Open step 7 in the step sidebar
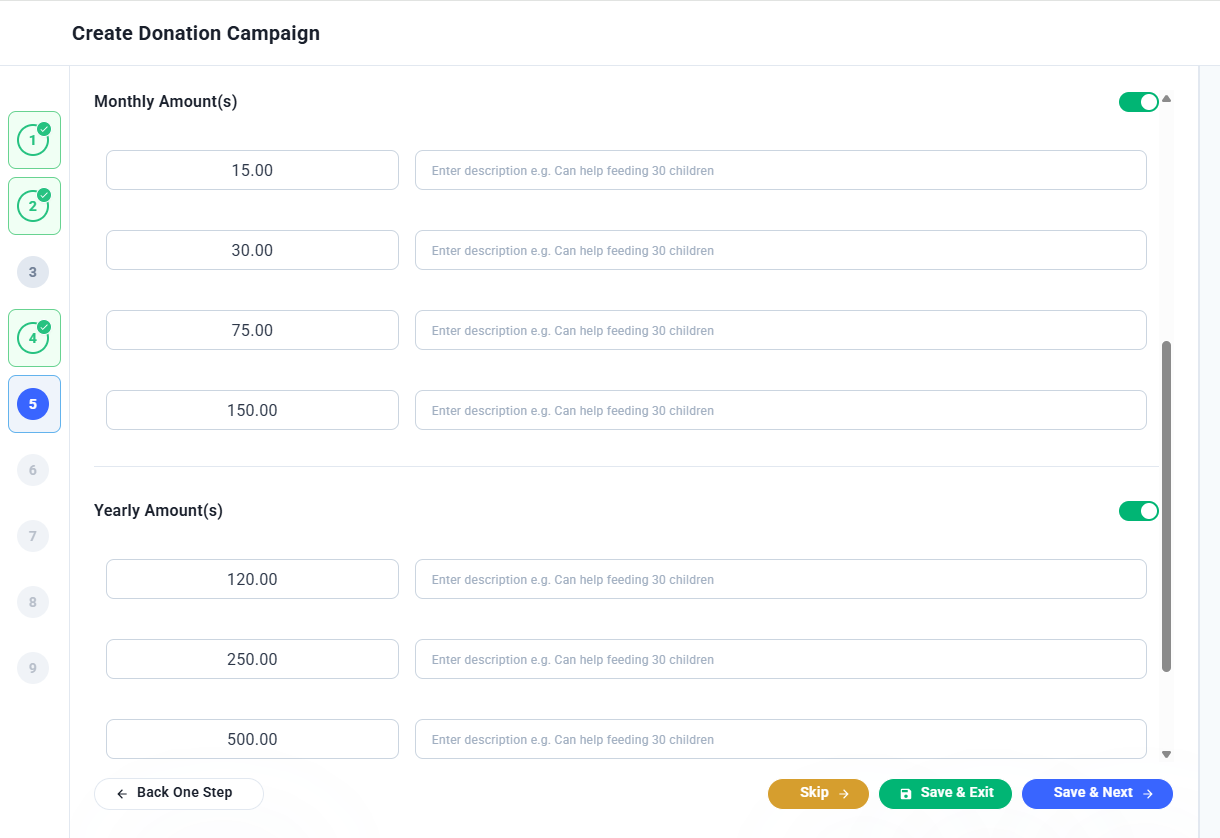Viewport: 1220px width, 838px height. click(33, 536)
